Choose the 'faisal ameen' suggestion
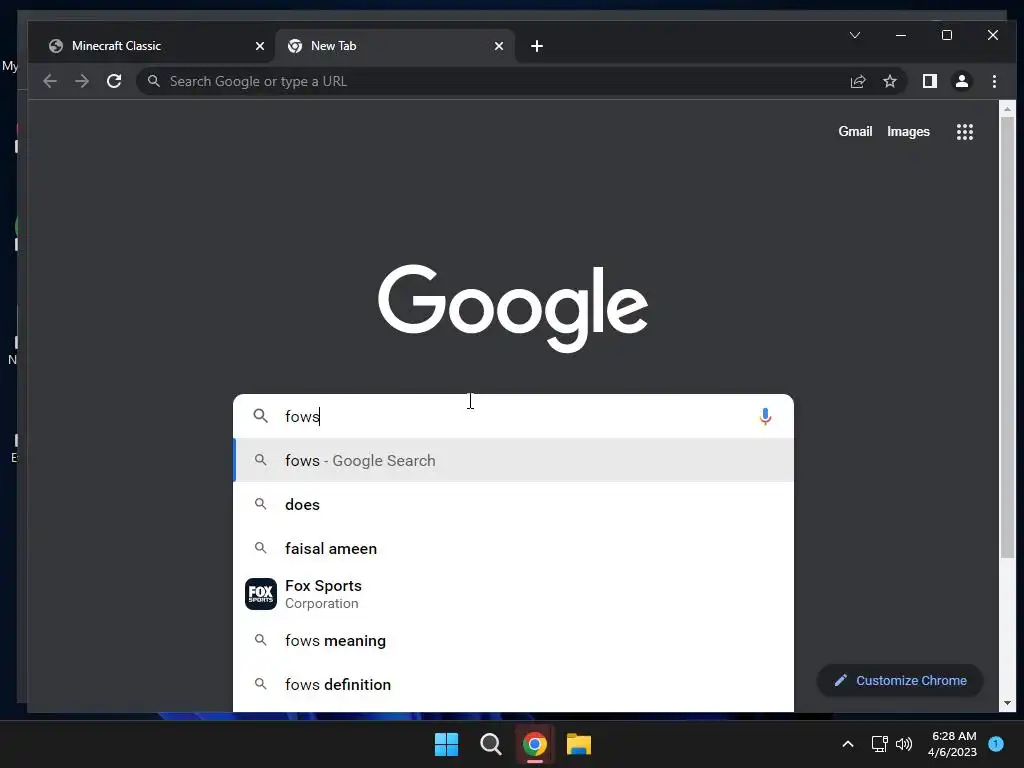Screen dimensions: 1024x768 pyautogui.click(x=513, y=549)
